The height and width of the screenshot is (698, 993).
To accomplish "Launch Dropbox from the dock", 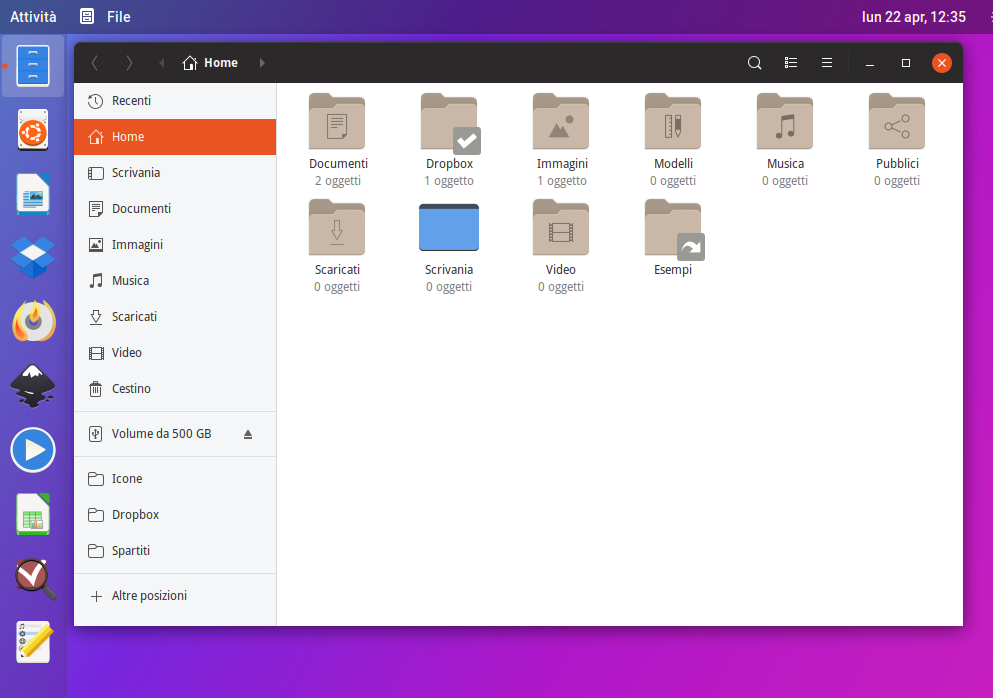I will click(33, 258).
